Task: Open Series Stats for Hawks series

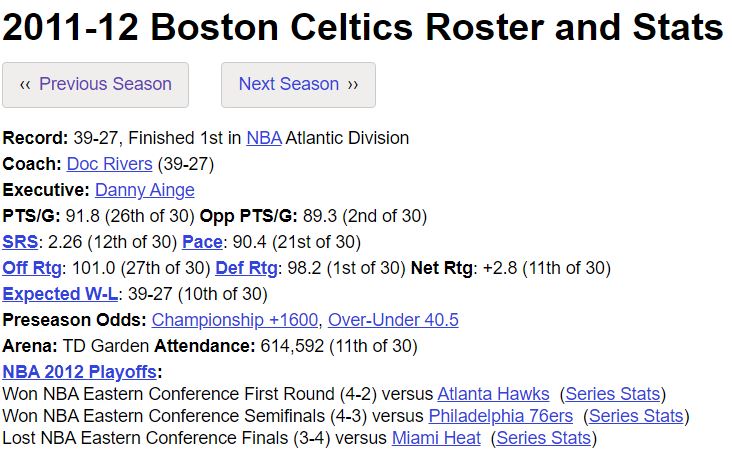Action: point(613,394)
